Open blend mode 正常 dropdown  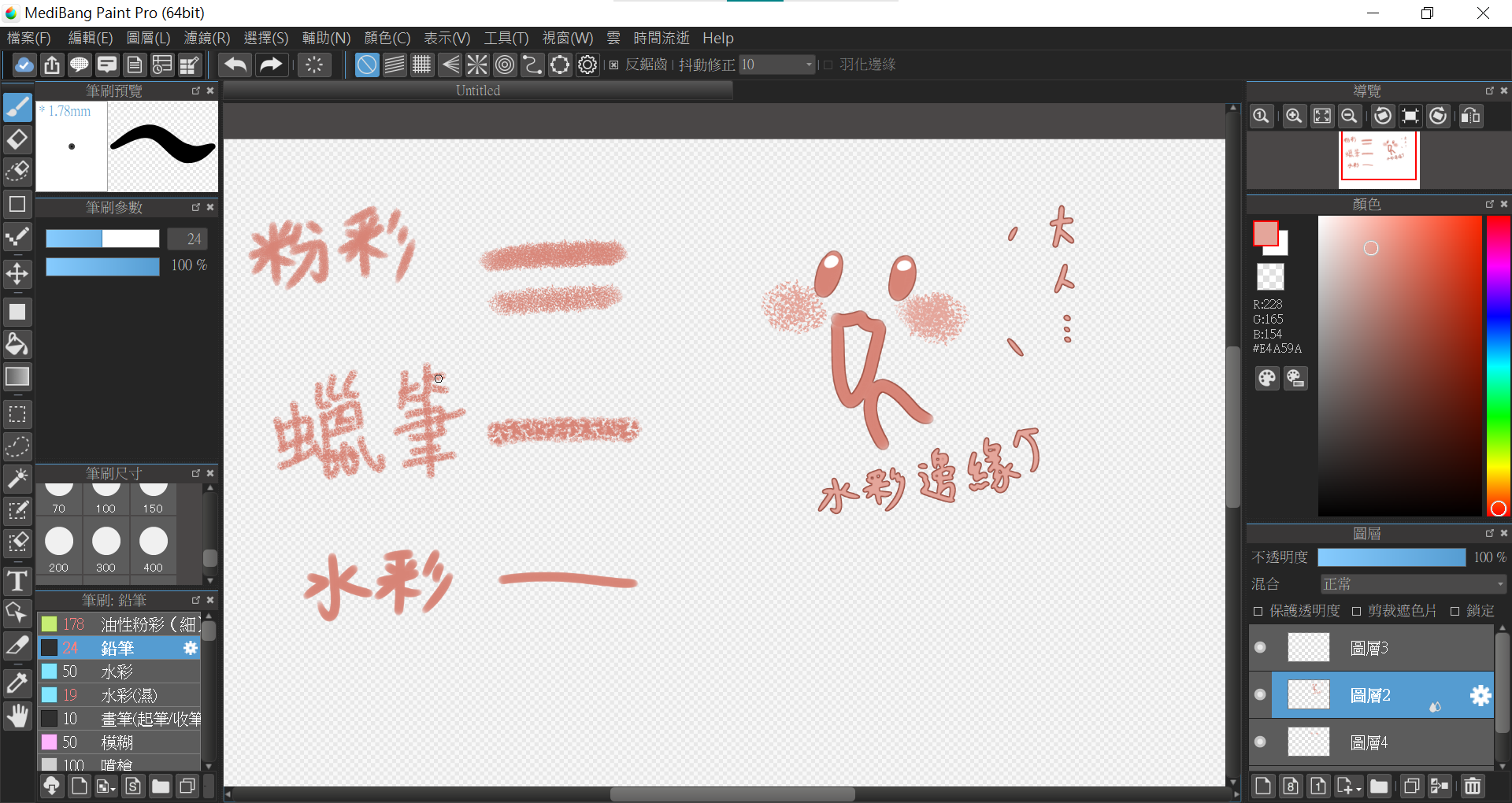click(x=1413, y=584)
